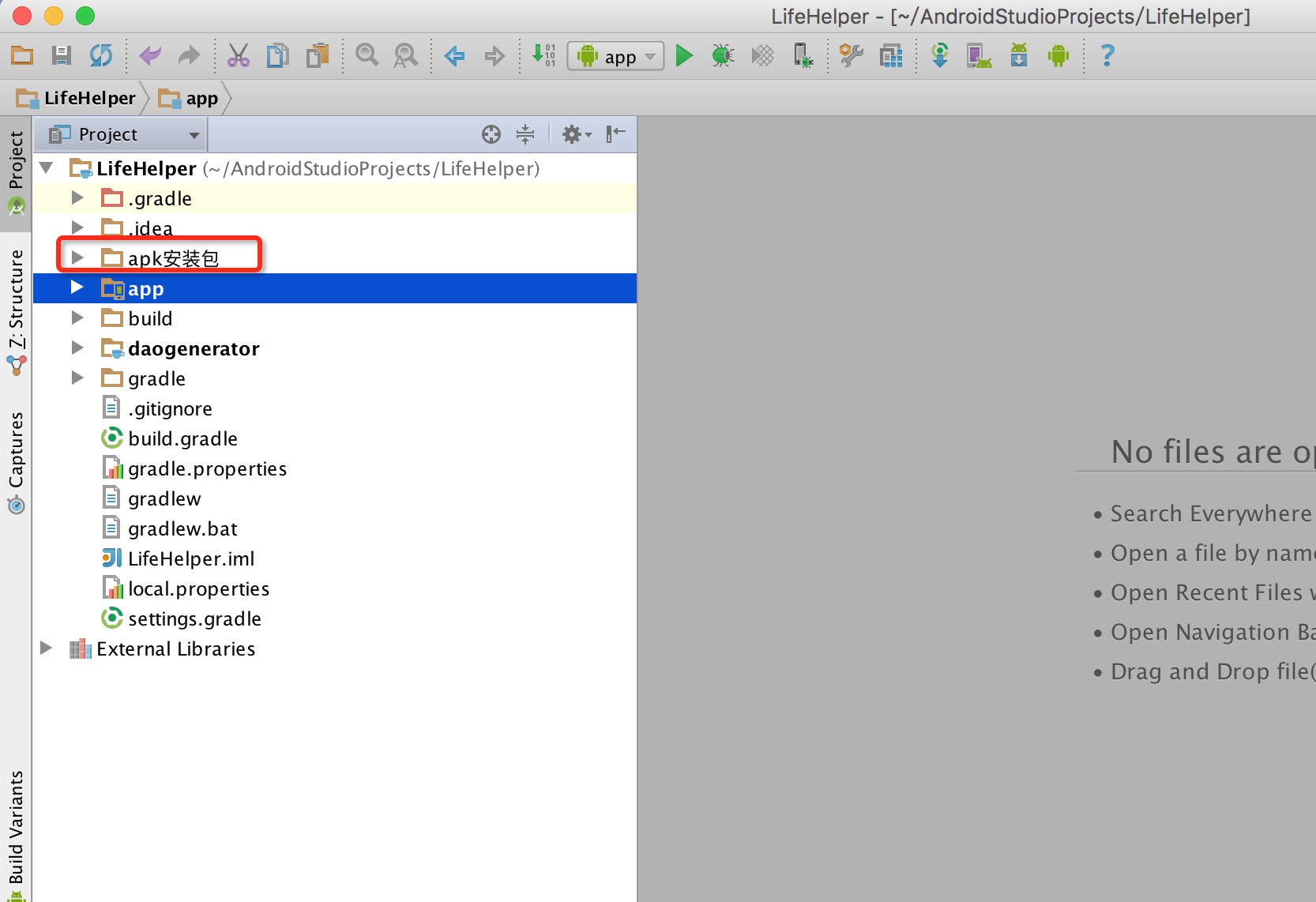Viewport: 1316px width, 902px height.
Task: Click the Save All floppy icon
Action: click(62, 55)
